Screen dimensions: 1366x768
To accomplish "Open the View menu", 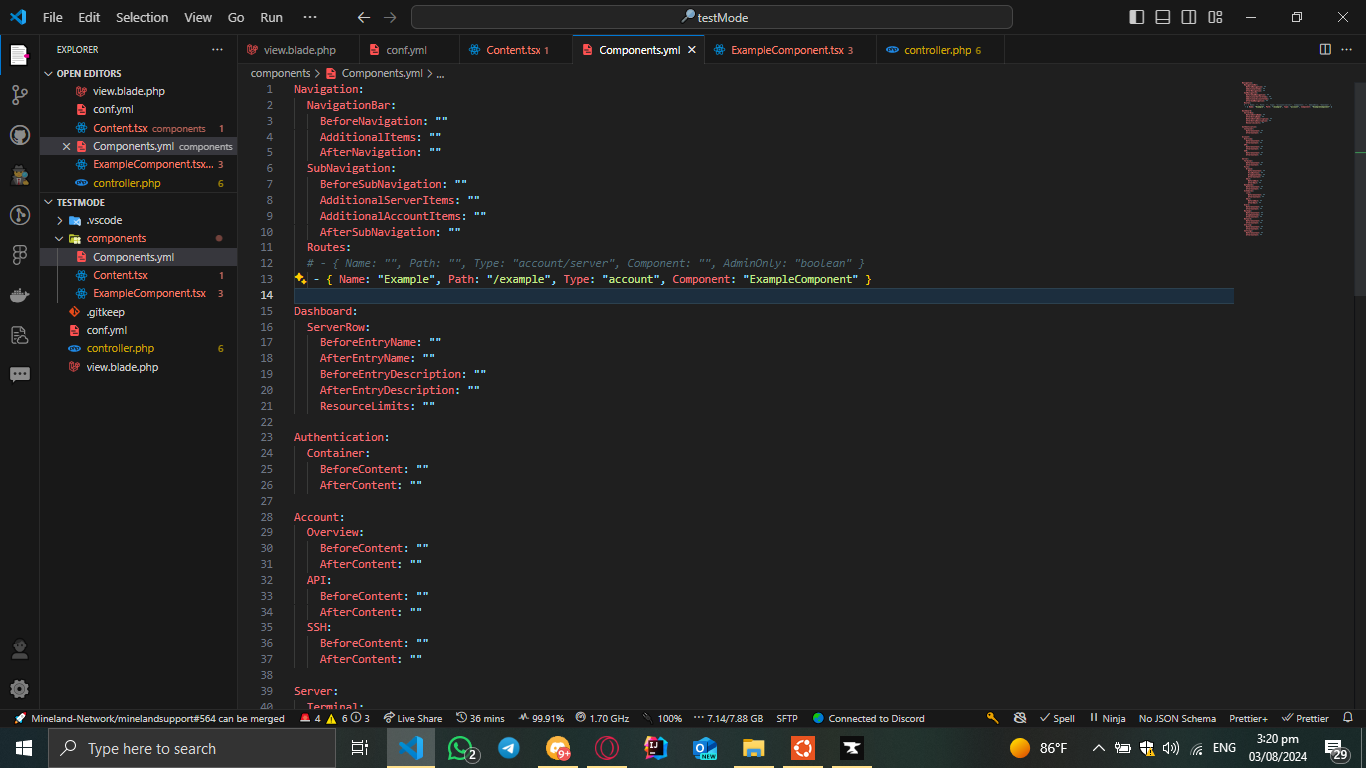I will (x=198, y=17).
